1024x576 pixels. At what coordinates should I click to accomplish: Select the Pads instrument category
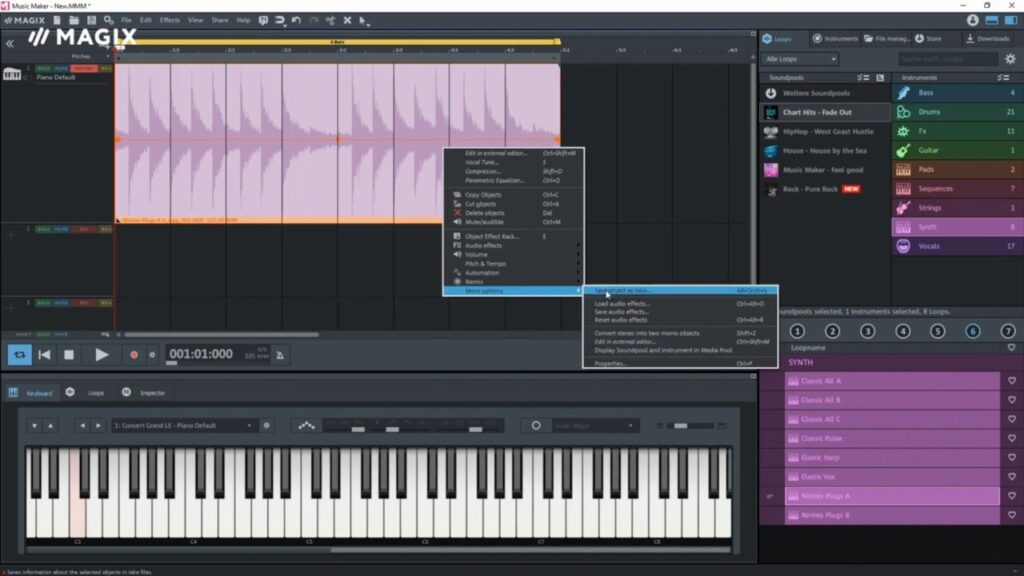coord(955,169)
